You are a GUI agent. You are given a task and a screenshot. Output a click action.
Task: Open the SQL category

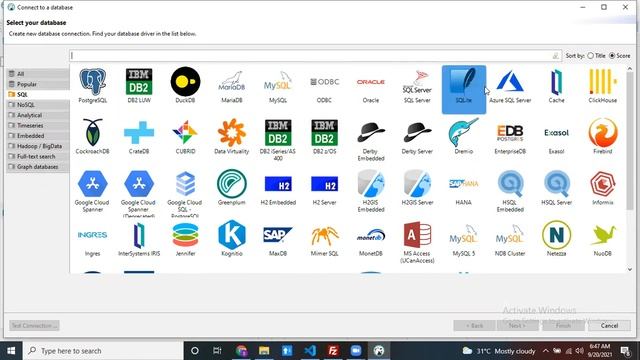[x=38, y=94]
